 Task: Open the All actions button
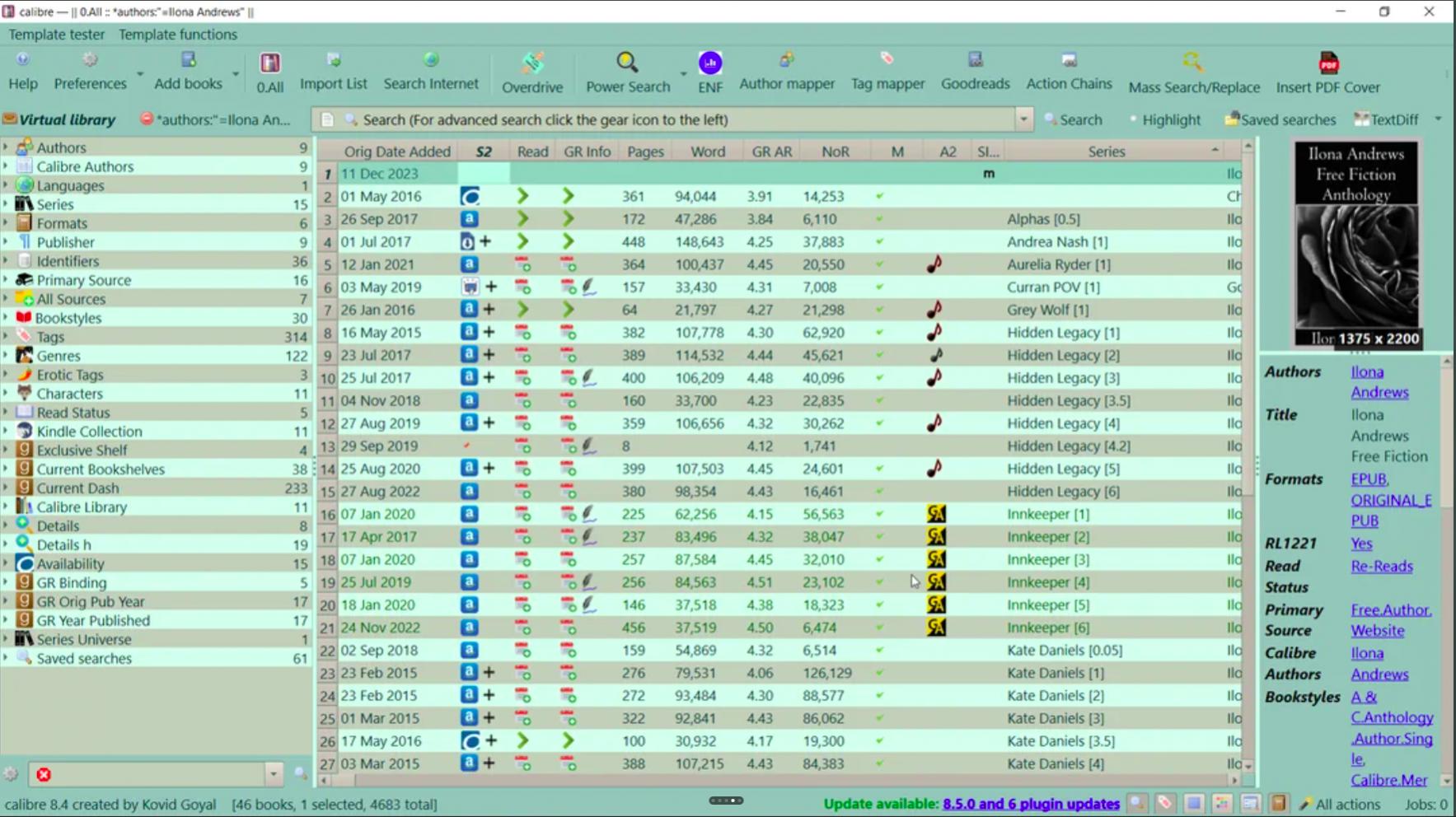1340,804
